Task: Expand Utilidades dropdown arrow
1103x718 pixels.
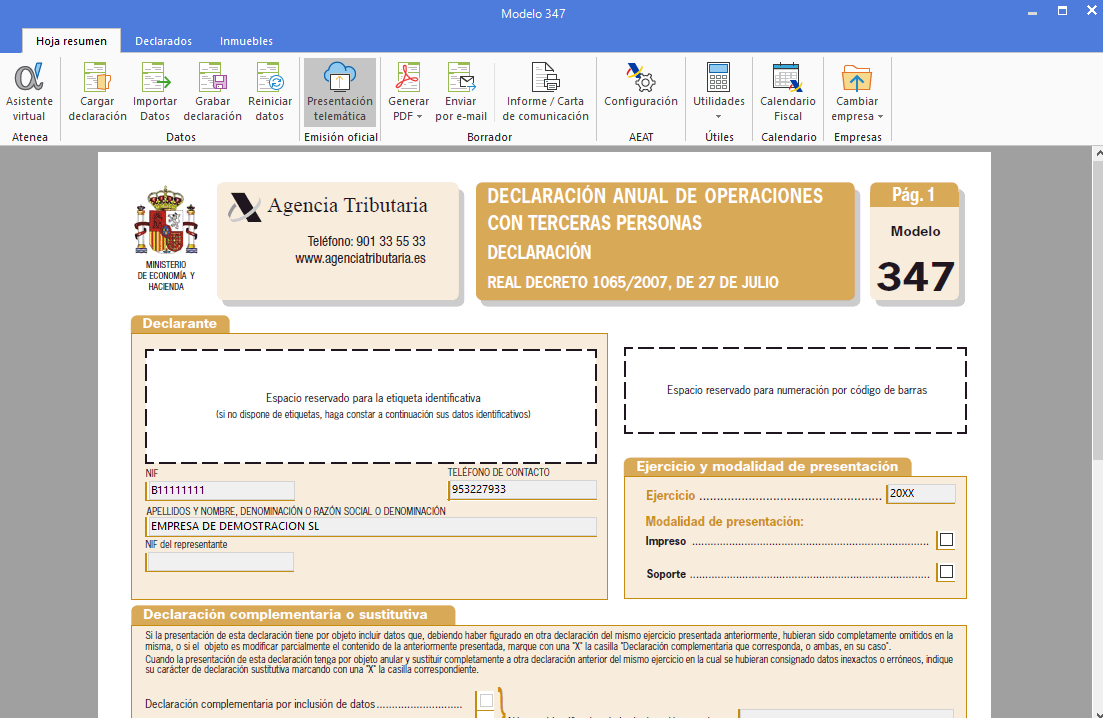Action: click(718, 117)
